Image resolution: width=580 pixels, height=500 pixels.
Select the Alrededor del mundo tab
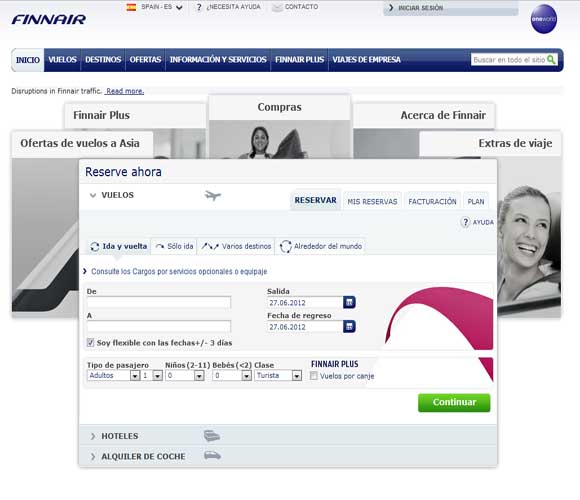click(321, 246)
